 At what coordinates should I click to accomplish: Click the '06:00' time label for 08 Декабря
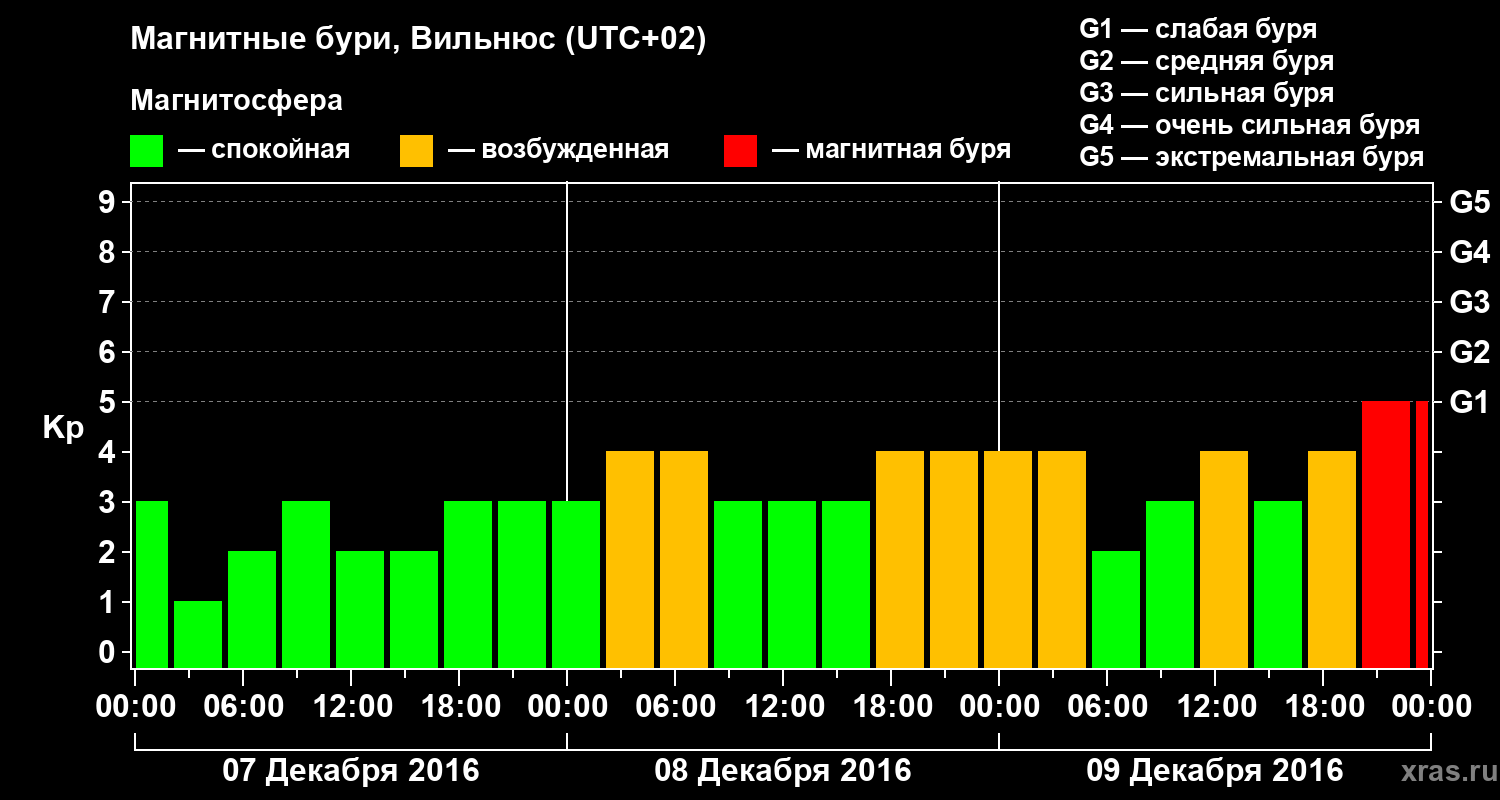point(675,707)
